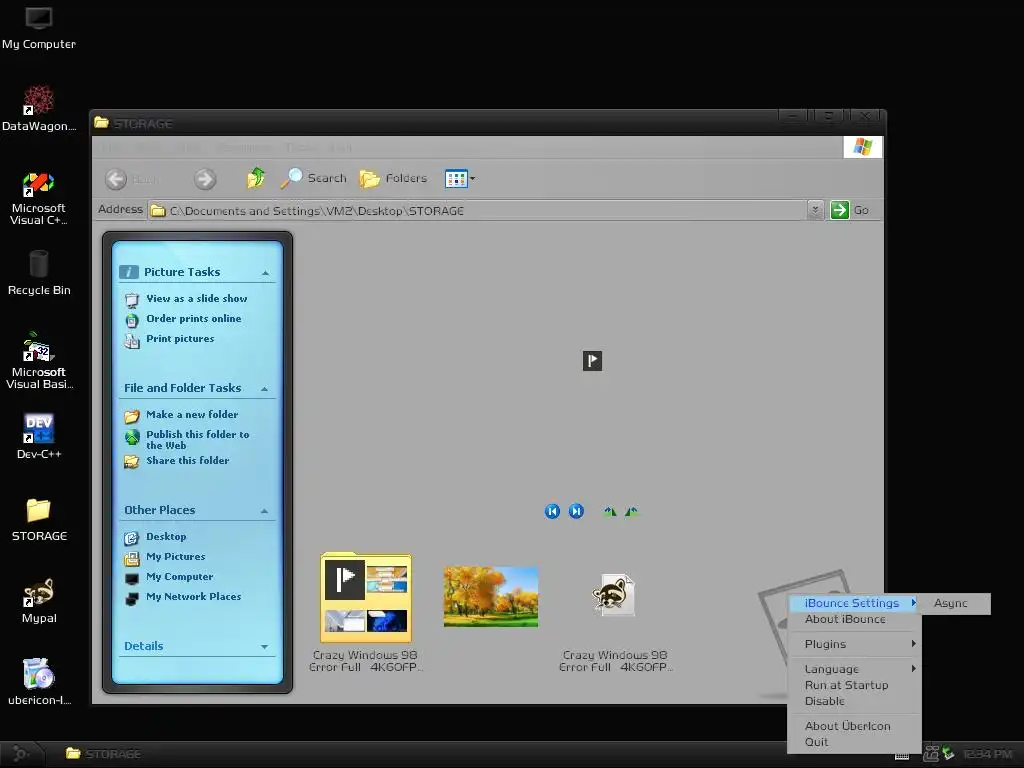1024x768 pixels.
Task: Select the raccoon file thumbnail
Action: pos(613,594)
